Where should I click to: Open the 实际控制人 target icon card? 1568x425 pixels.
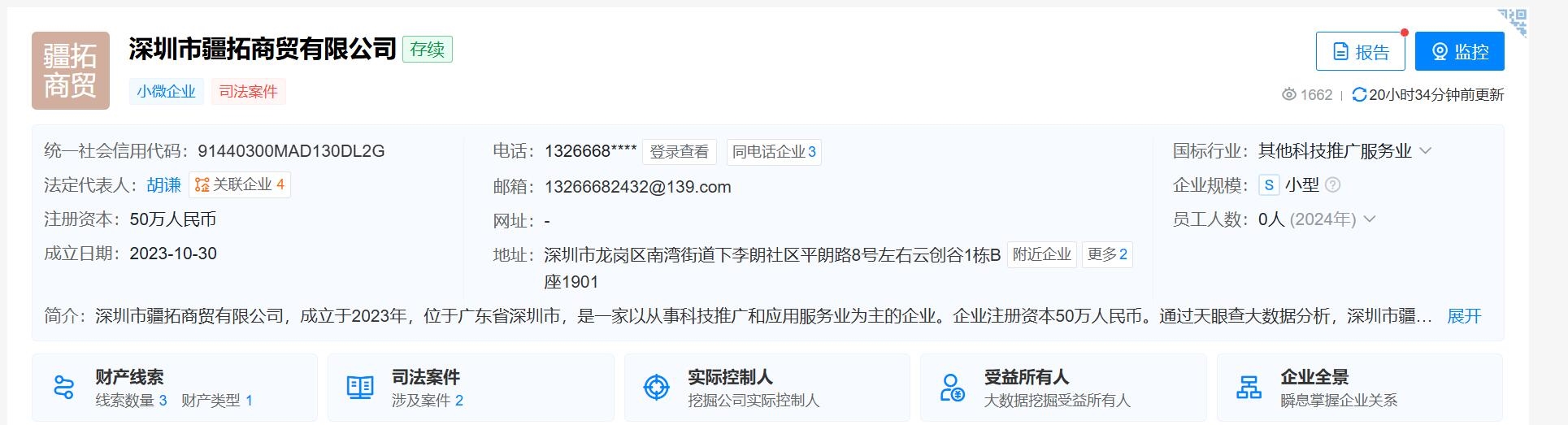(656, 387)
